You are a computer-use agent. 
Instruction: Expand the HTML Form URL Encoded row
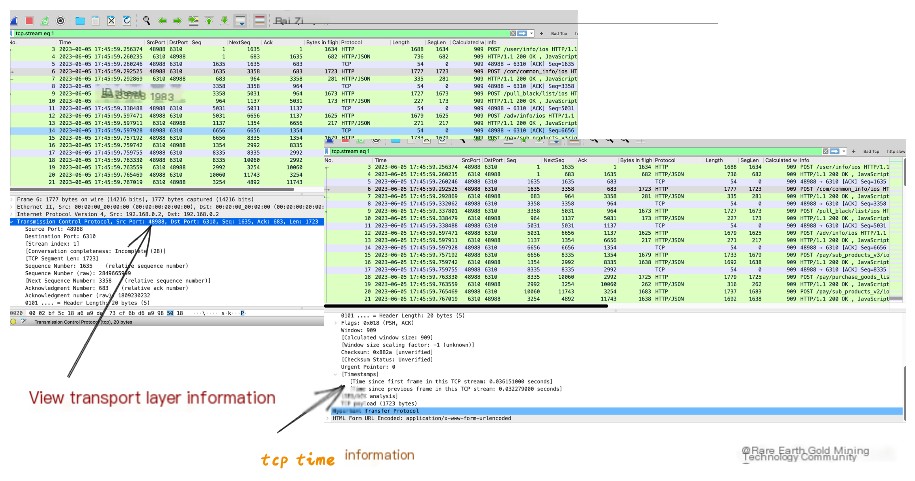coord(328,419)
